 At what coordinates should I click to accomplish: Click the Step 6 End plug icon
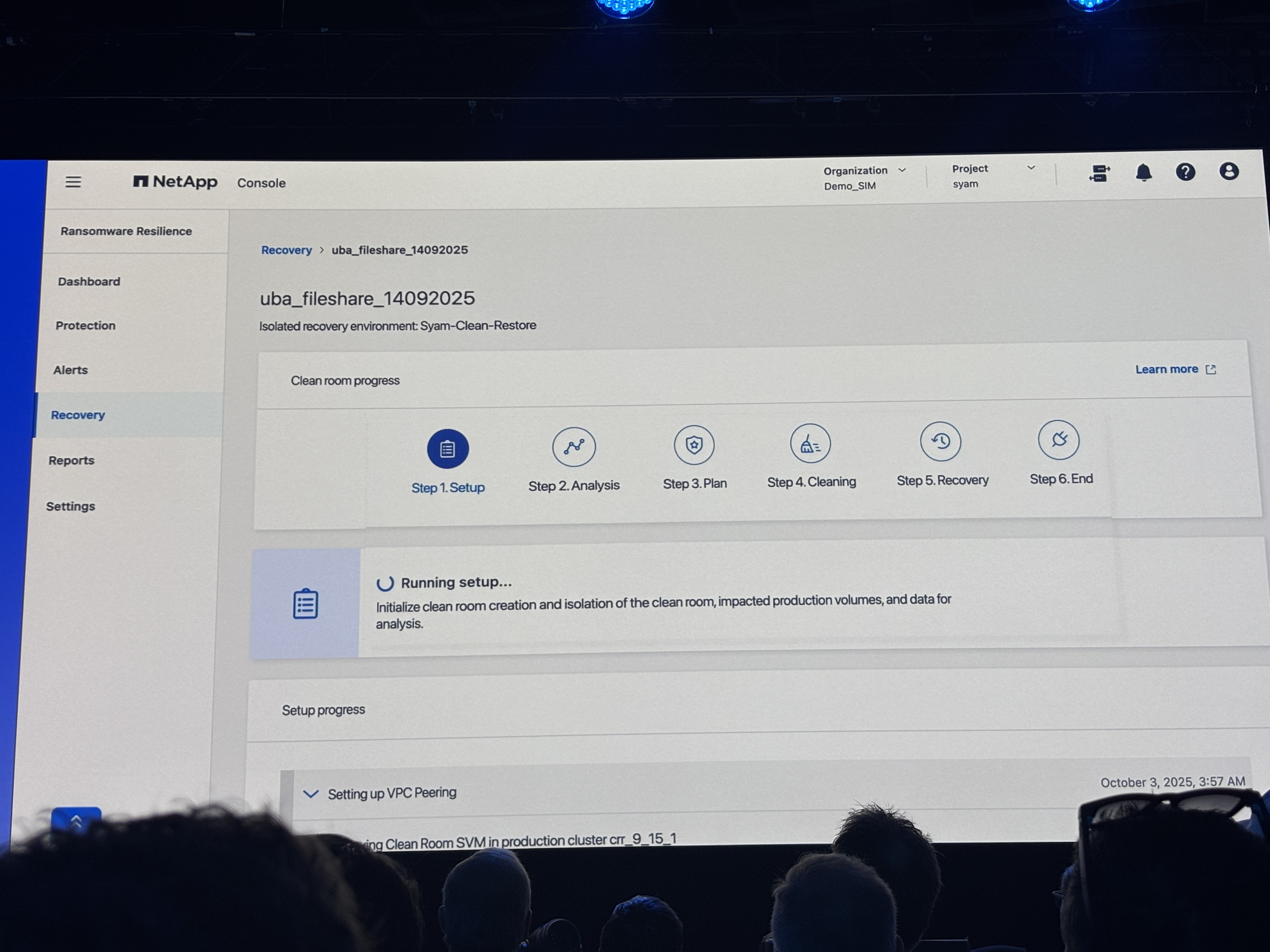pyautogui.click(x=1059, y=439)
